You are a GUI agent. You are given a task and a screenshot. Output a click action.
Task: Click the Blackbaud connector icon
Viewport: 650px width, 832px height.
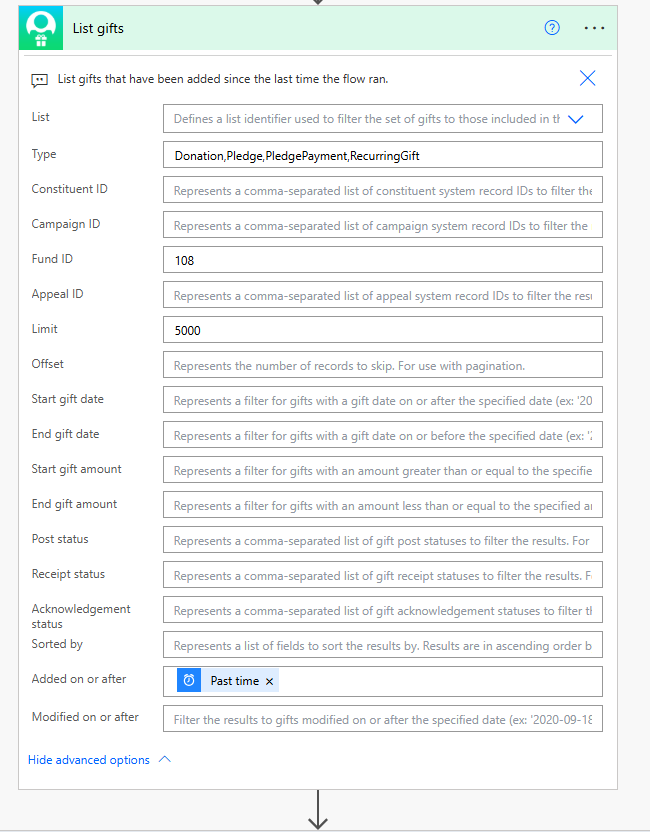(41, 27)
